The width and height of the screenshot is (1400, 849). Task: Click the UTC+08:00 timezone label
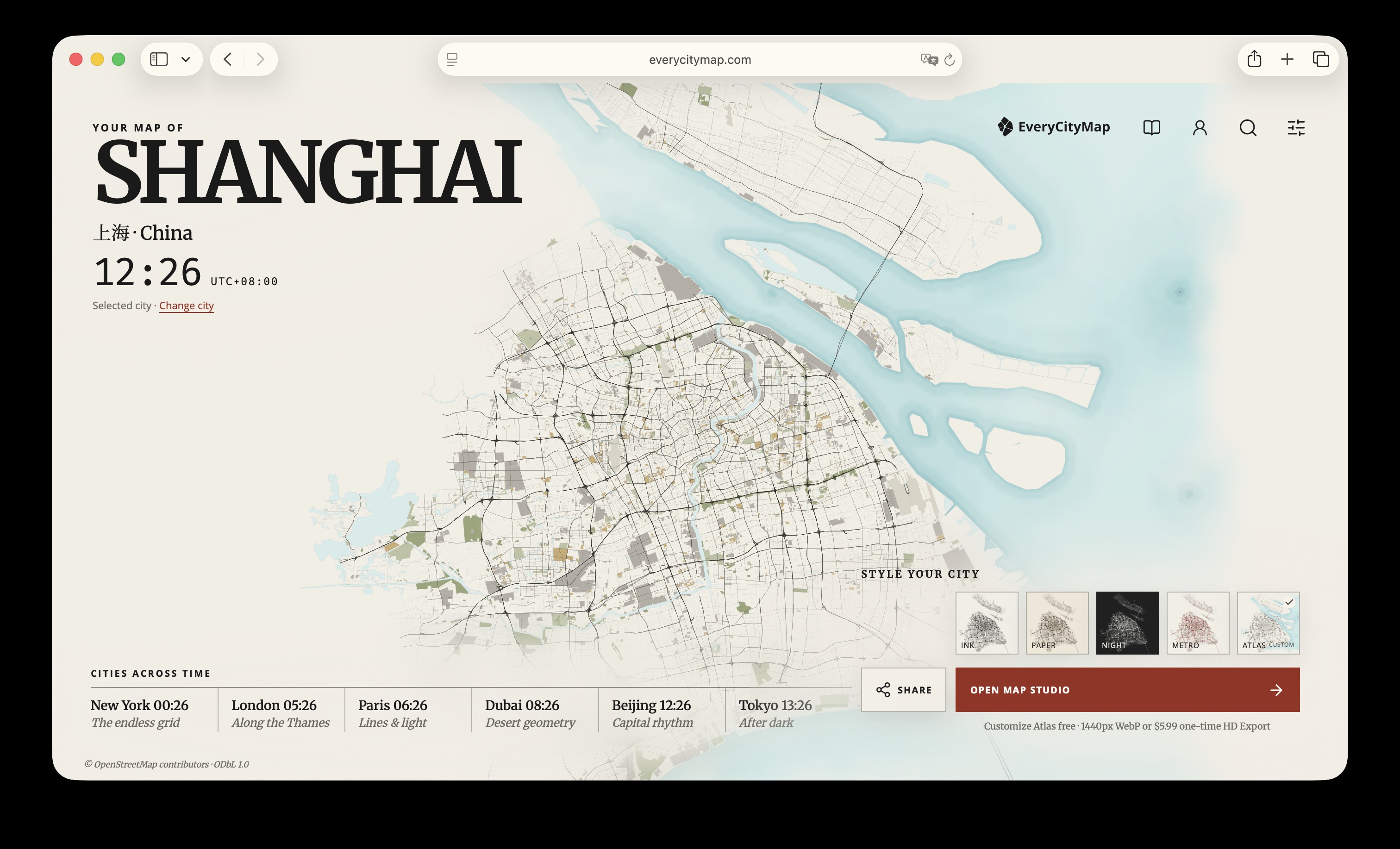(244, 281)
